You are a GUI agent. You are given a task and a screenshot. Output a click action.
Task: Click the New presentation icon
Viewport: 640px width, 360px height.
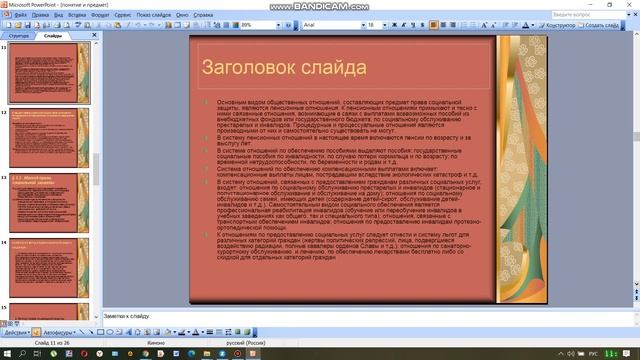8,25
